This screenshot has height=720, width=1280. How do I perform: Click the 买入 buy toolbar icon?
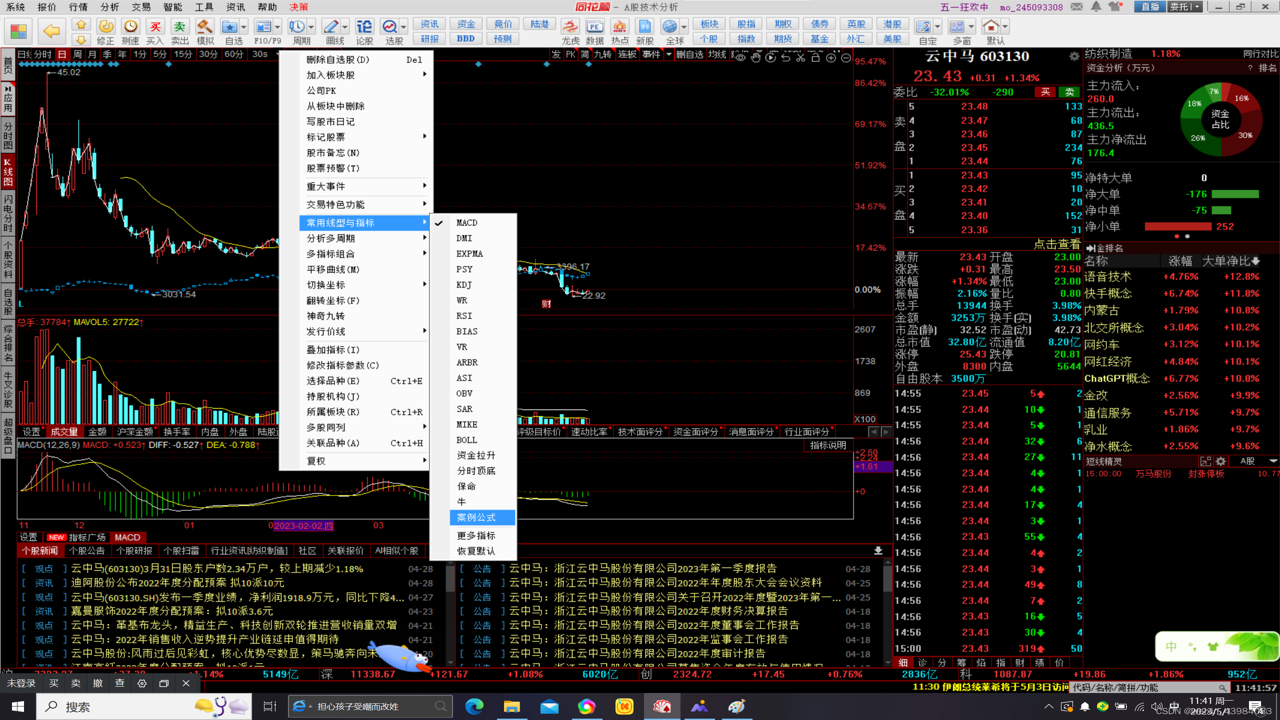[x=155, y=31]
